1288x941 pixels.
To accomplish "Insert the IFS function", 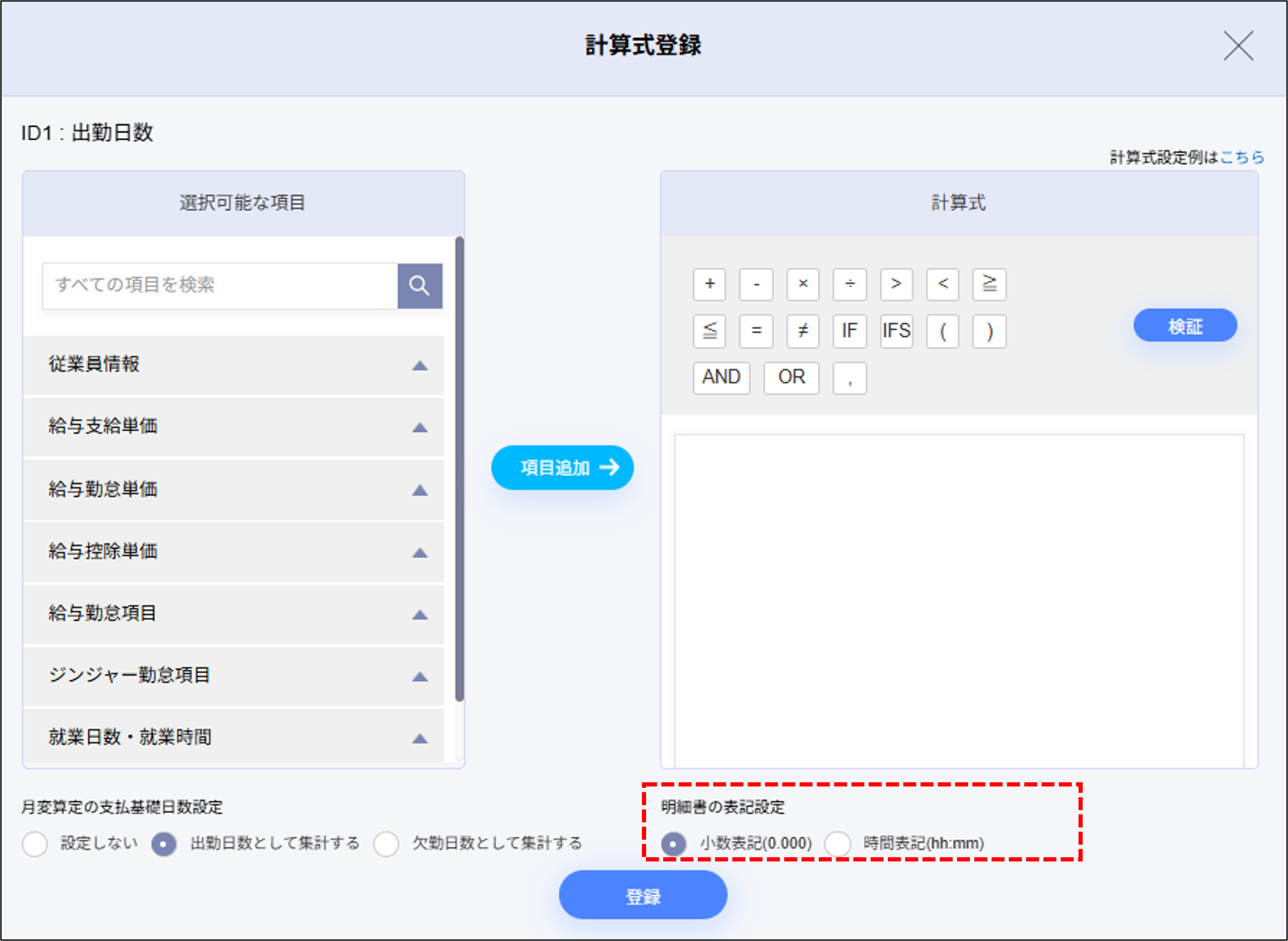I will coord(896,331).
